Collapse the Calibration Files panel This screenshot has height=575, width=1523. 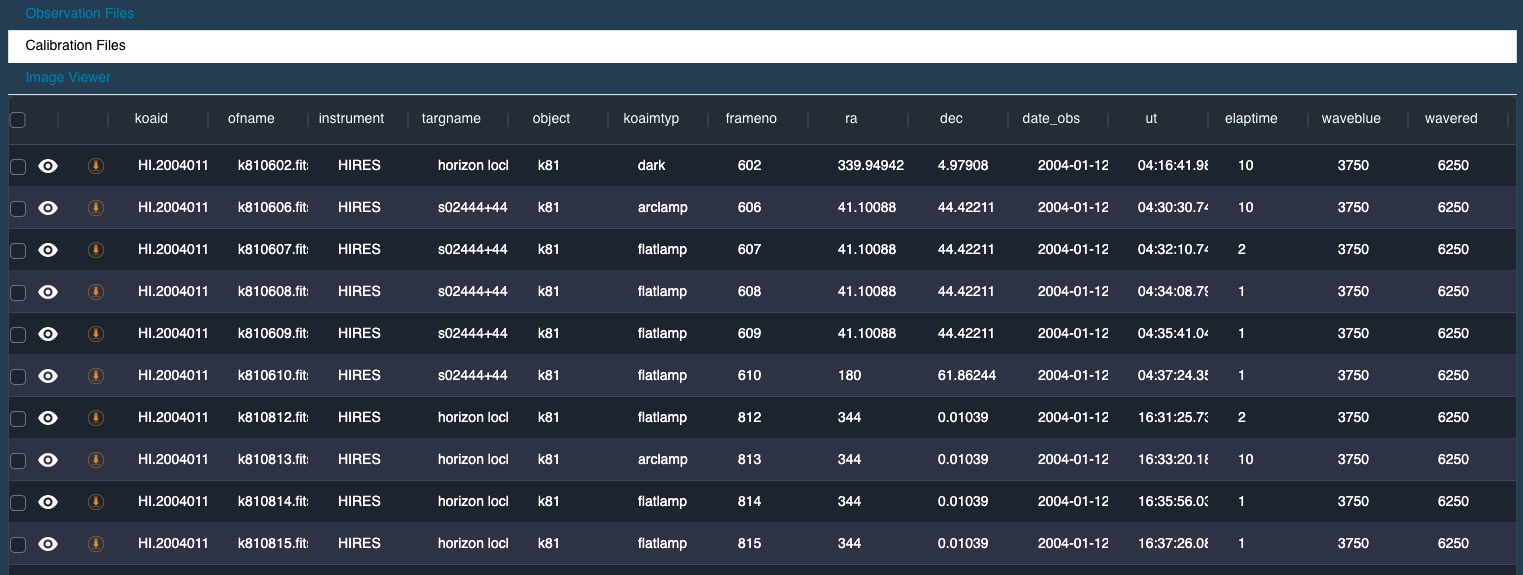click(x=76, y=46)
